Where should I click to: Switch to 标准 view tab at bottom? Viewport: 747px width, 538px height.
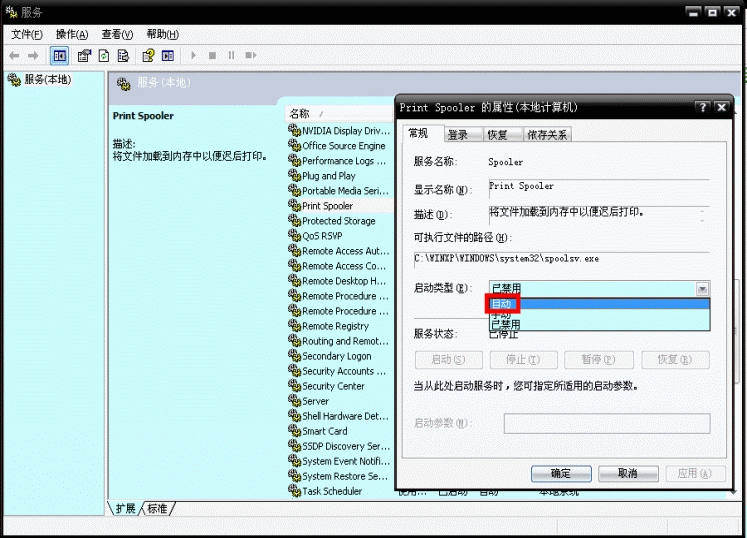pos(158,508)
